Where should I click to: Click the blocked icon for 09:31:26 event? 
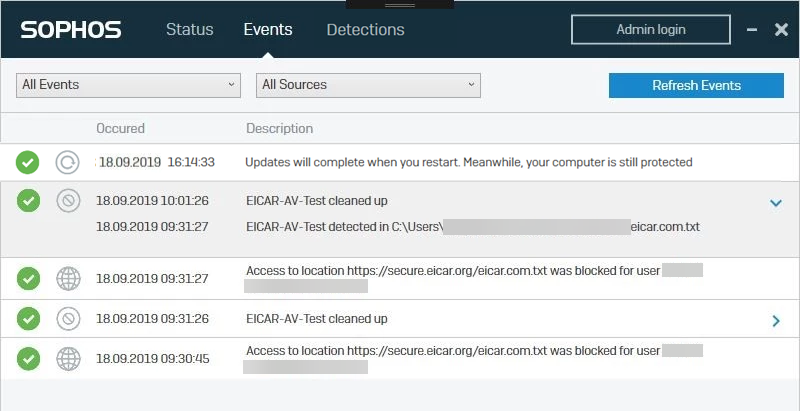tap(67, 319)
